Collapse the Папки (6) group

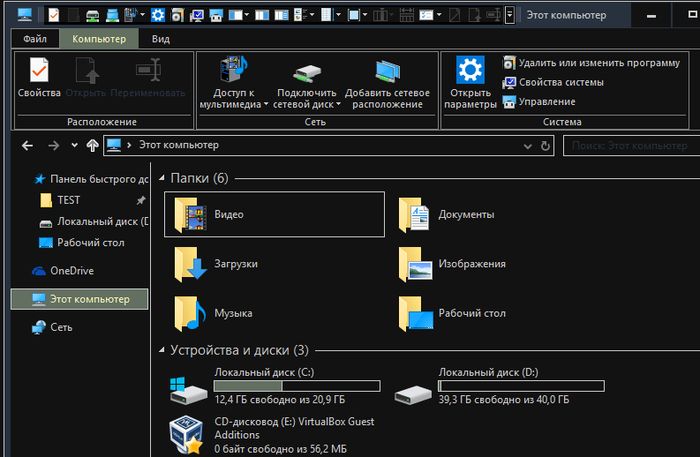click(163, 178)
